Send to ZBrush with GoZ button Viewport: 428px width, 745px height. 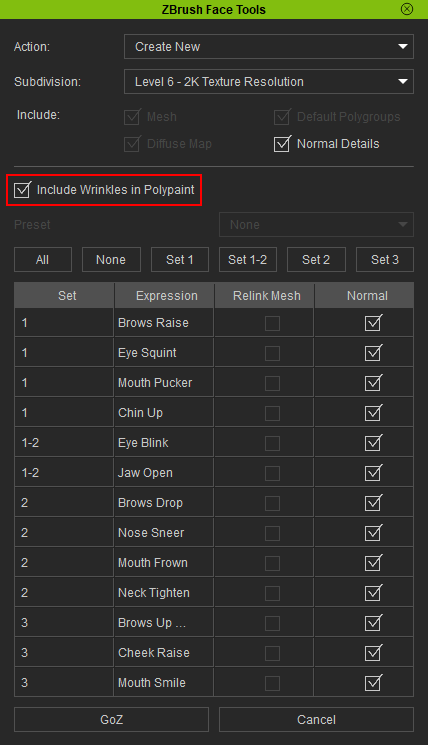111,719
